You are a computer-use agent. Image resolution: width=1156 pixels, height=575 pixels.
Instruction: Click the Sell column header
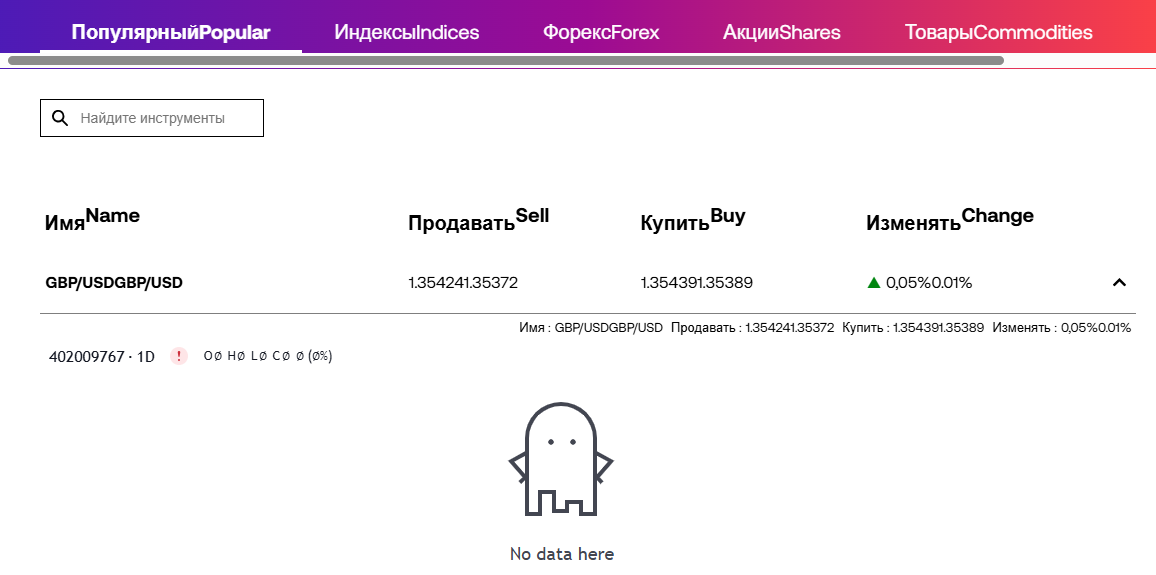click(479, 219)
